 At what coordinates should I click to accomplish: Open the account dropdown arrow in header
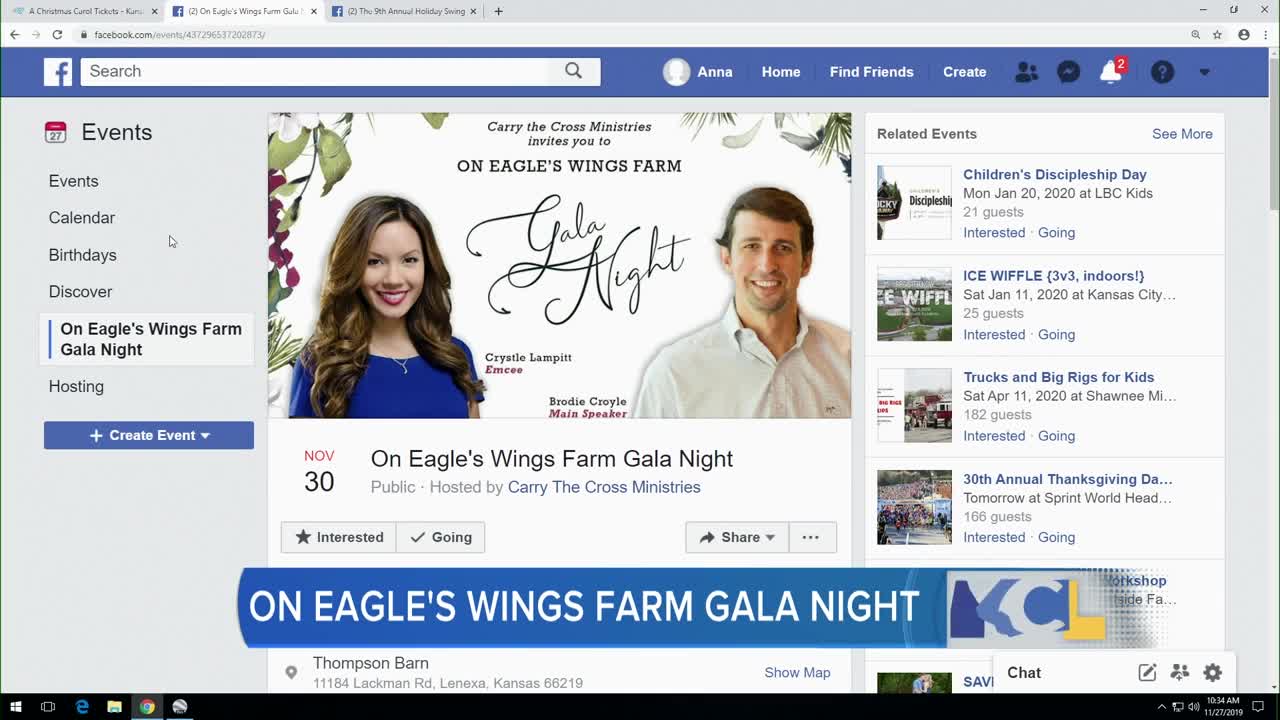pos(1204,72)
